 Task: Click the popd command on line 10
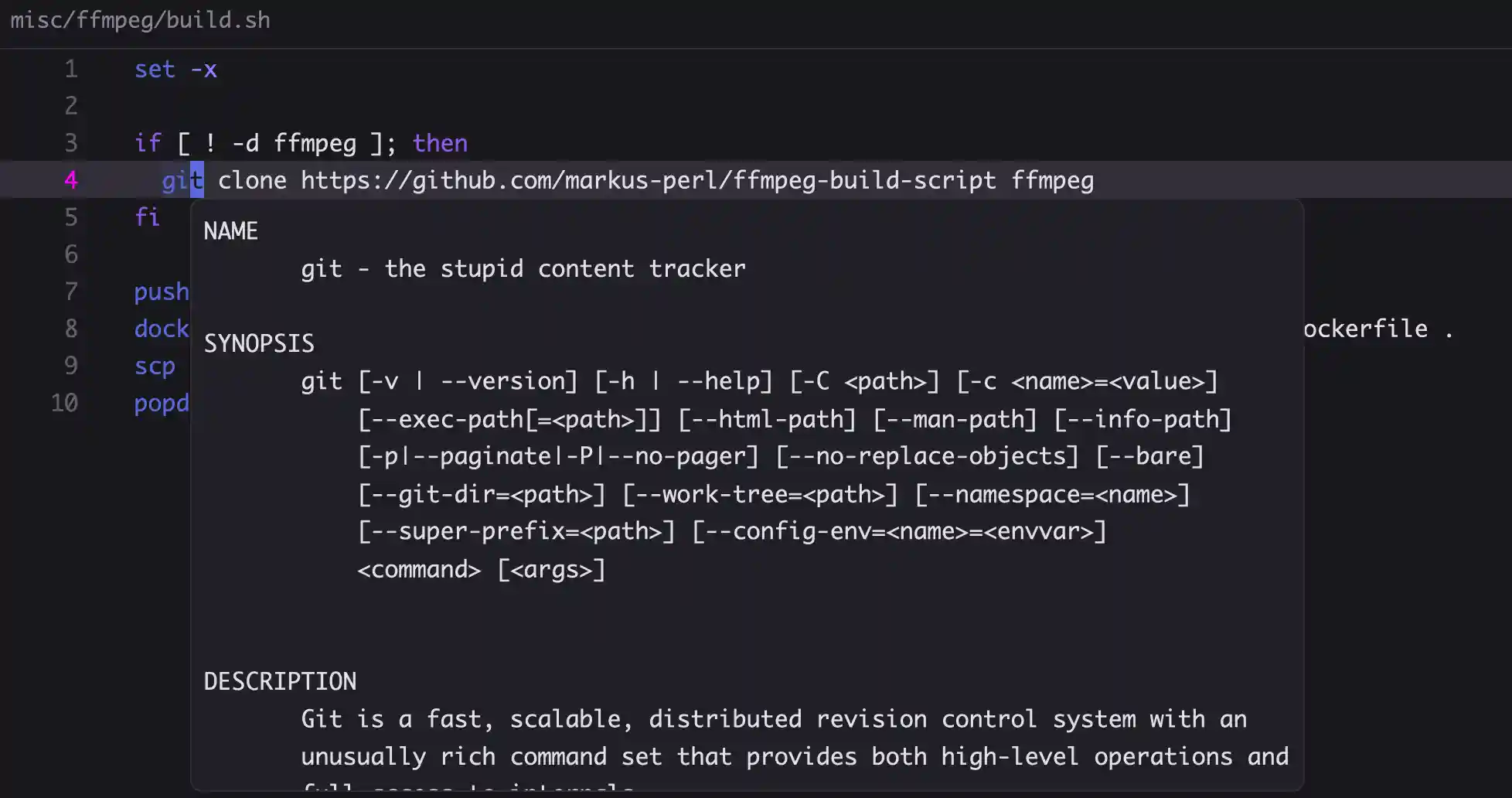click(161, 403)
